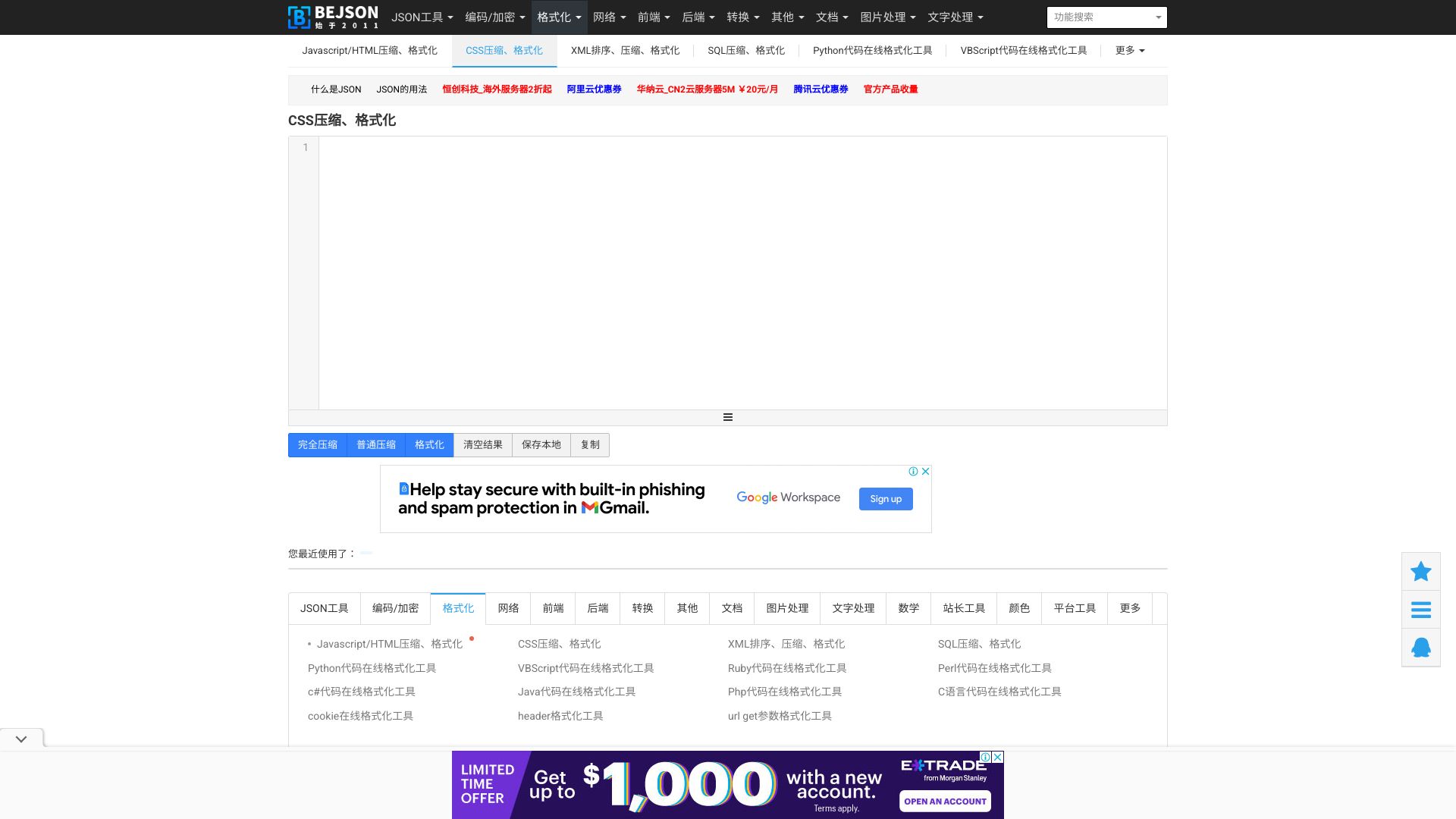Open JSON工具 dropdown menu

tap(422, 17)
